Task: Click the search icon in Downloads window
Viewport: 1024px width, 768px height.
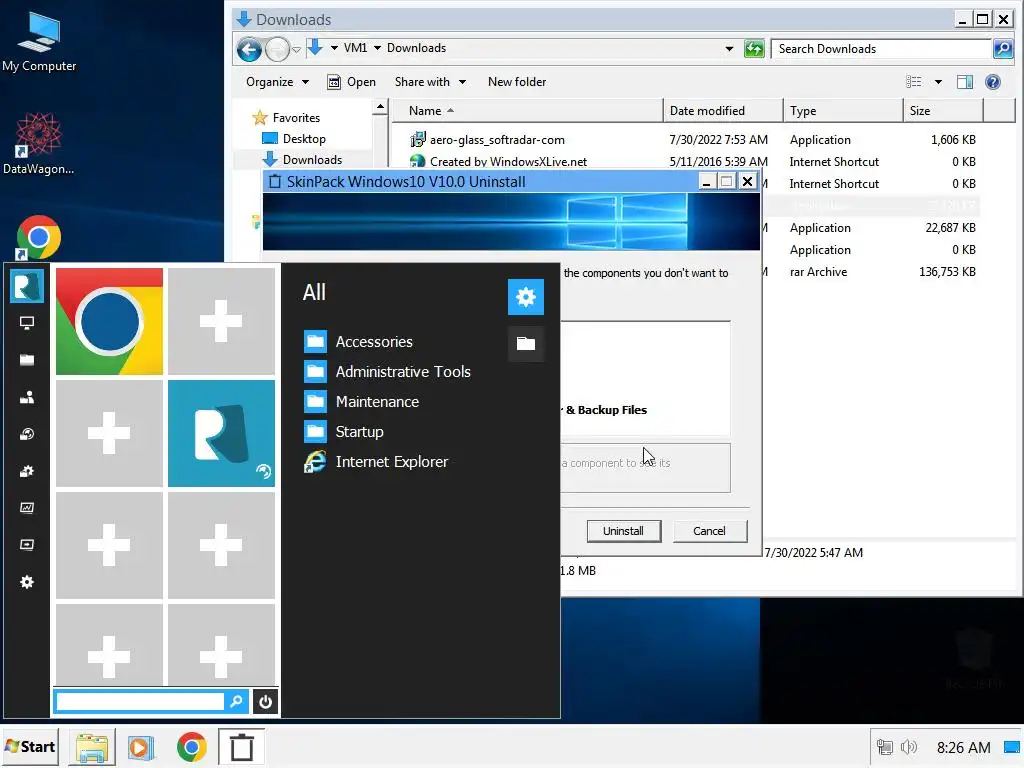Action: click(1002, 49)
